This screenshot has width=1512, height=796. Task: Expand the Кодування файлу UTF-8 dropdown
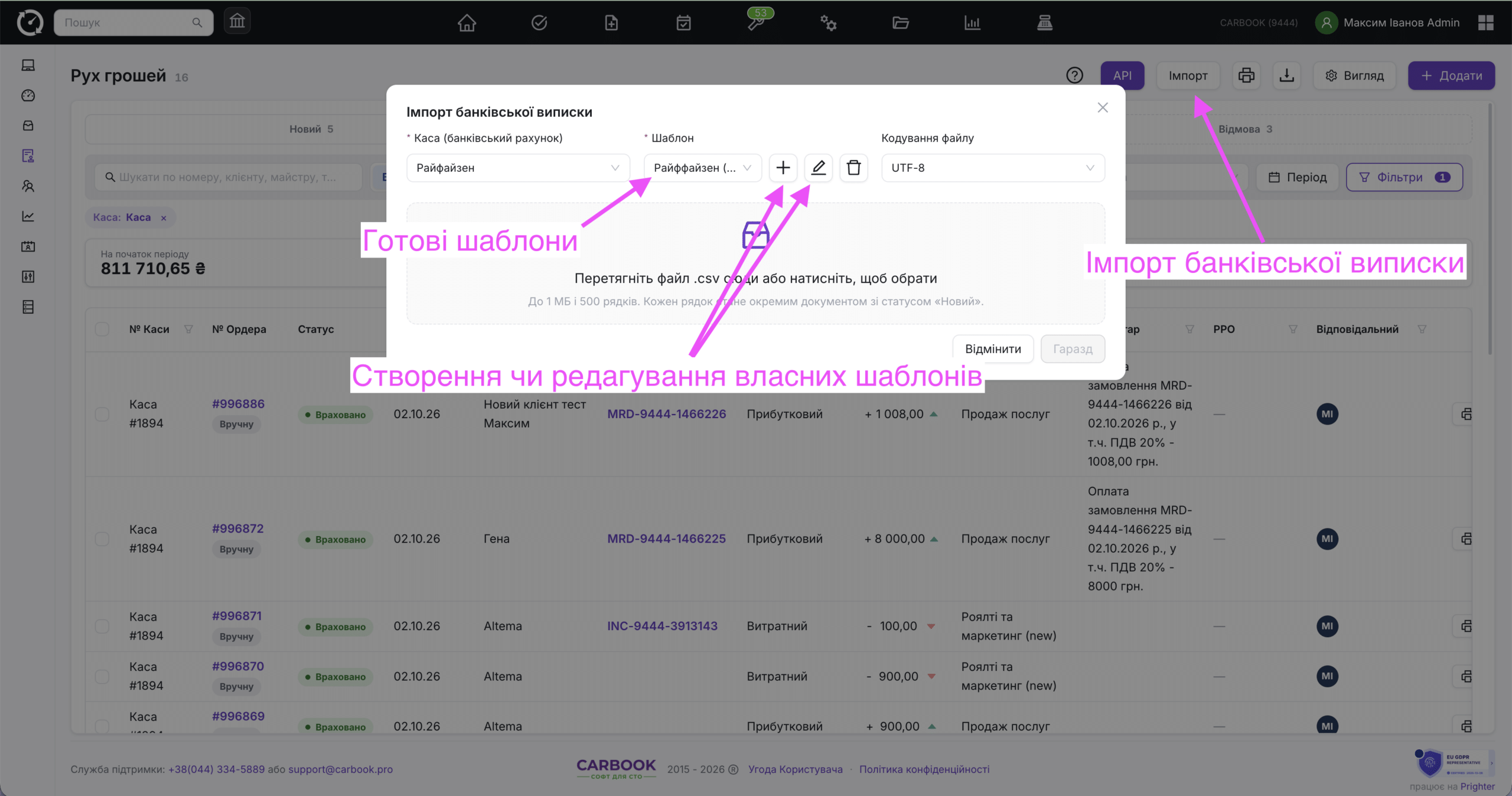pos(993,168)
